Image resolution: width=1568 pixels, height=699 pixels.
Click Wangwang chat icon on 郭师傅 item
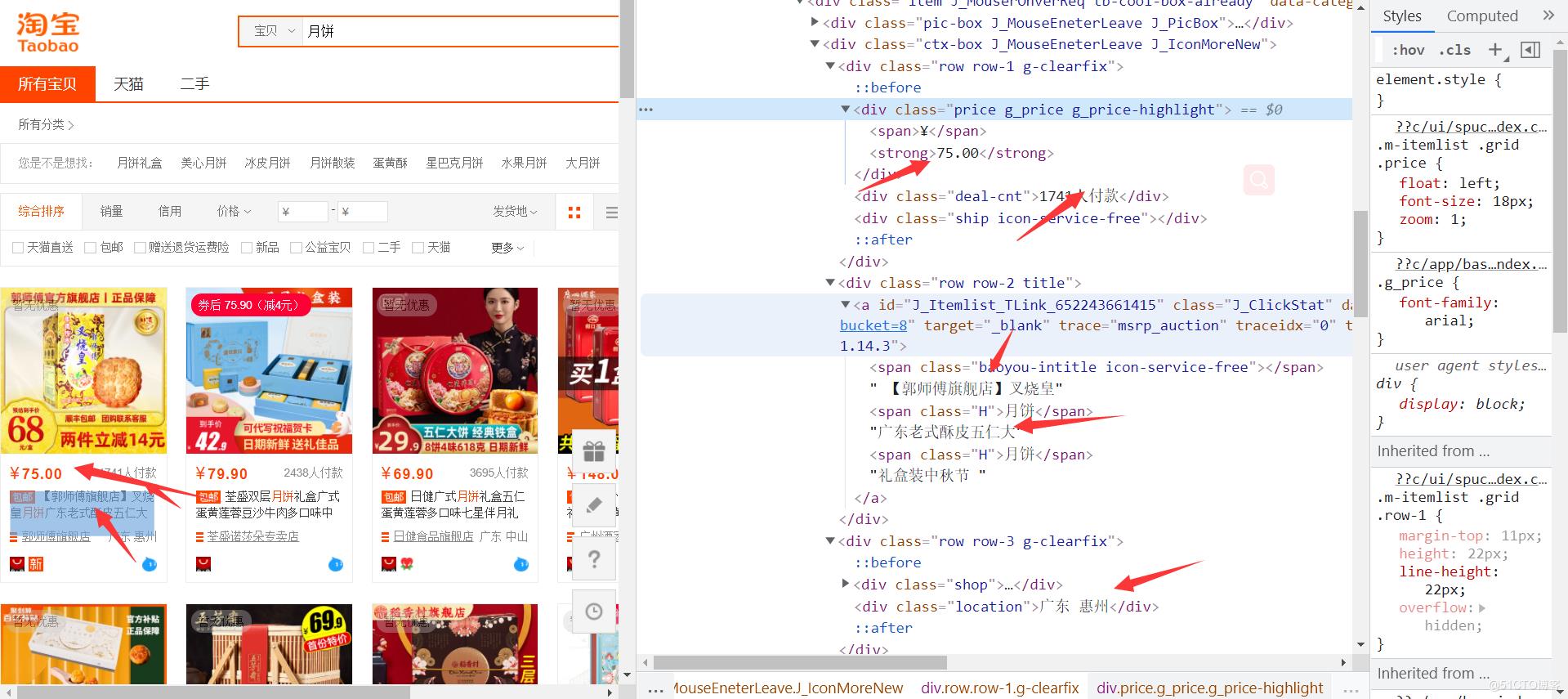tap(150, 564)
